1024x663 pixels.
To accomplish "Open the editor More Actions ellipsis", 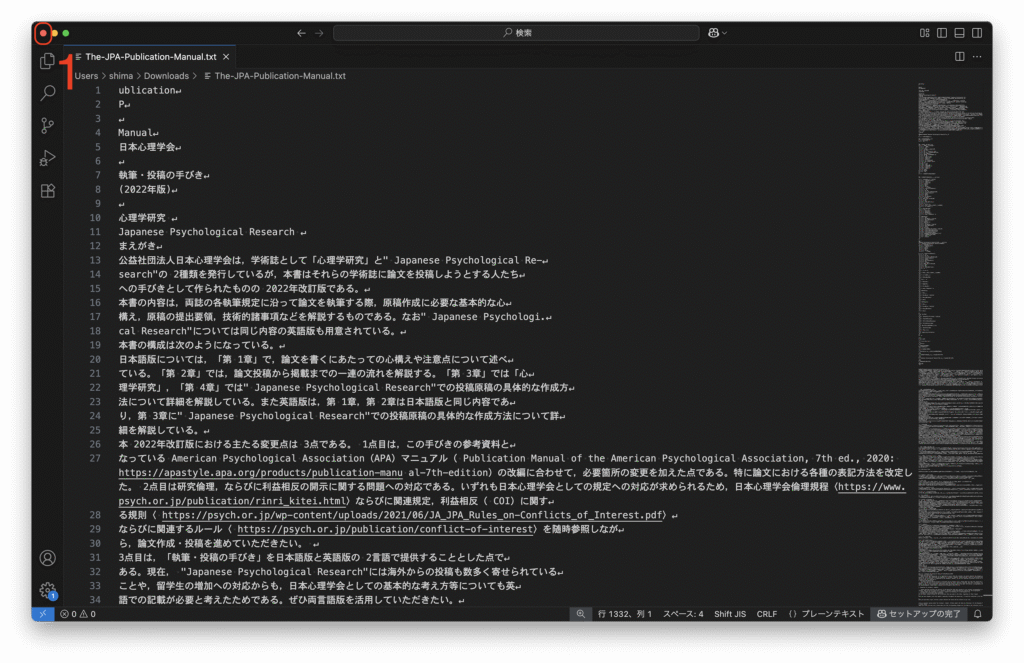I will [x=977, y=57].
